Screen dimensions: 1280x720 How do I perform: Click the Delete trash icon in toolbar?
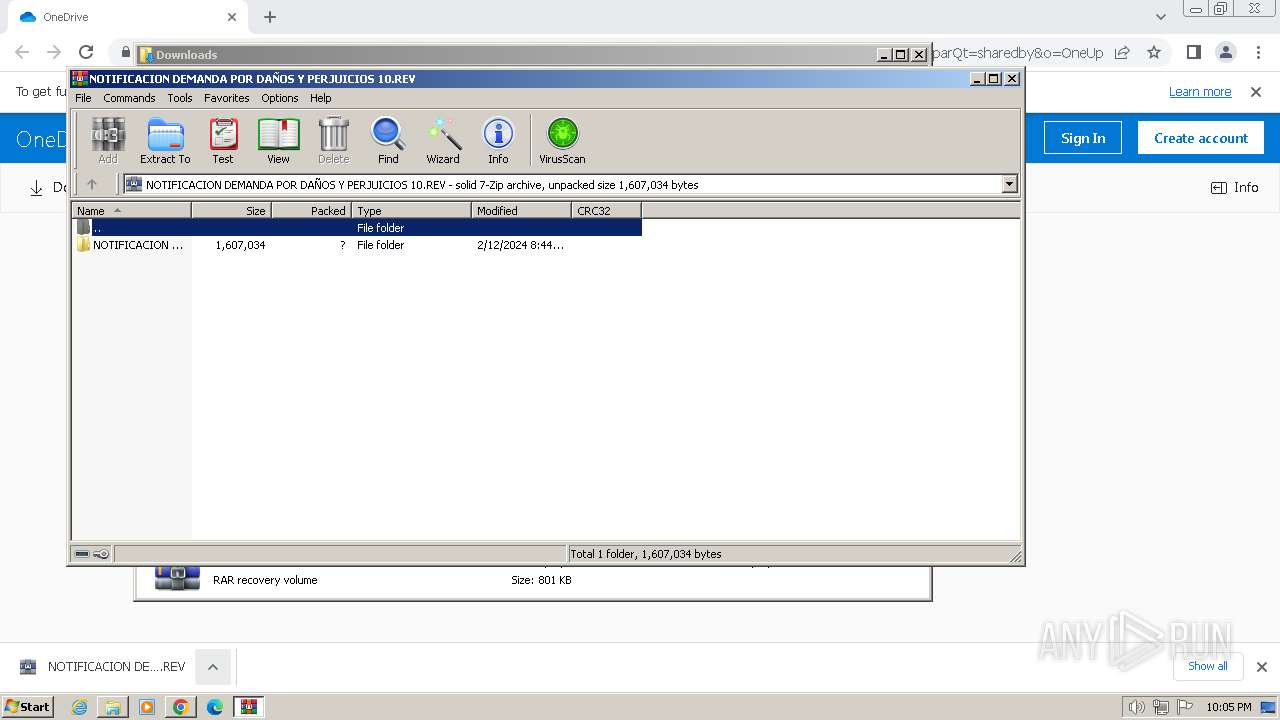coord(334,140)
